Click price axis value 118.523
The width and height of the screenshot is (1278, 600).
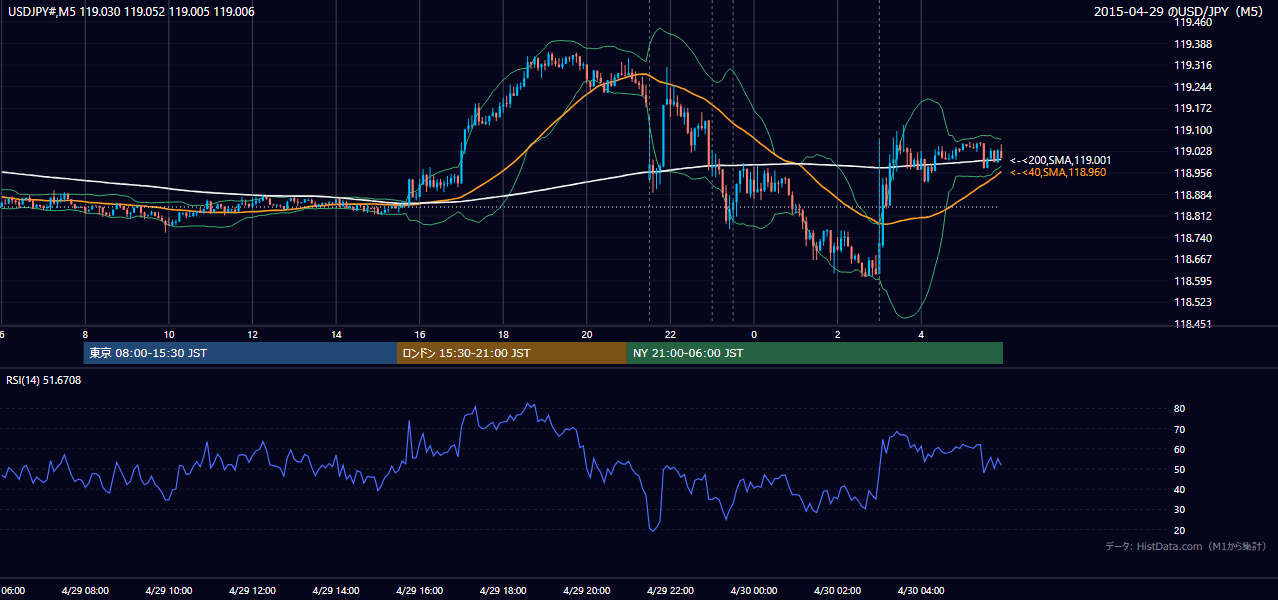pos(1192,302)
